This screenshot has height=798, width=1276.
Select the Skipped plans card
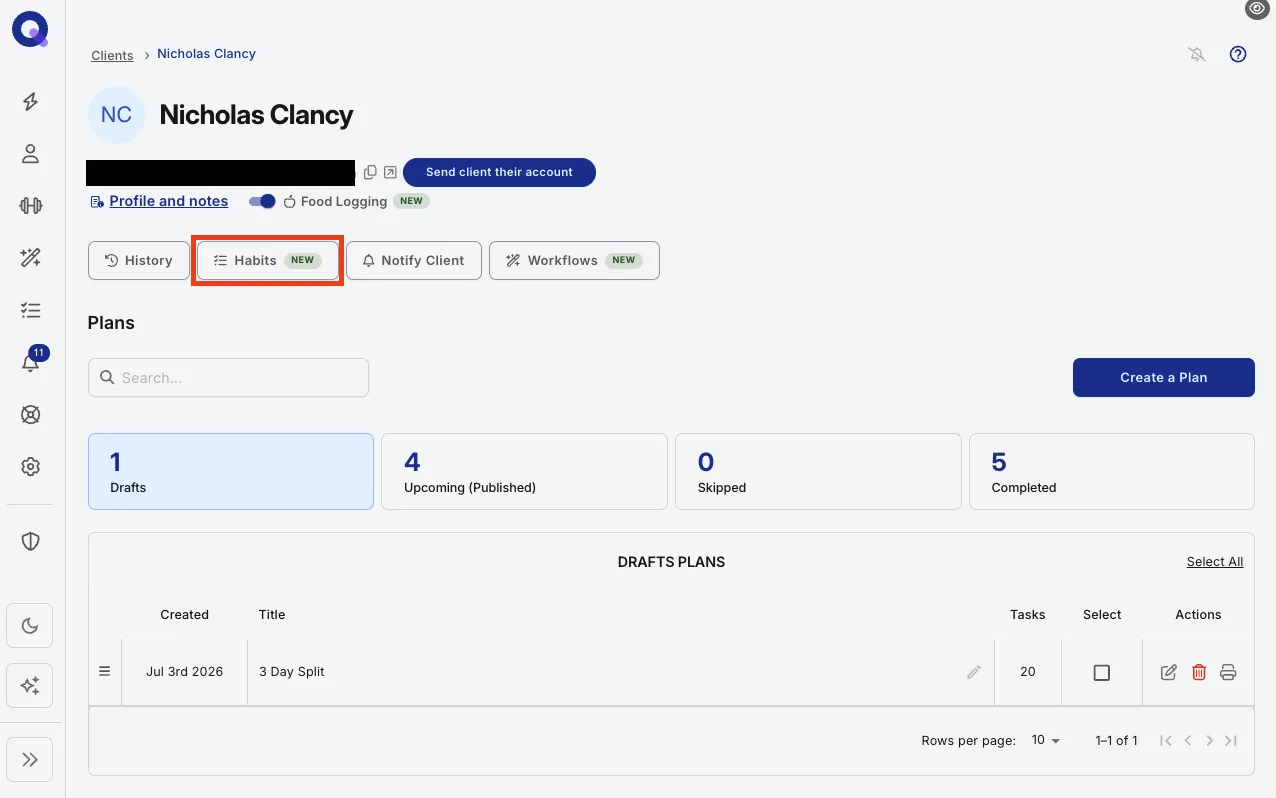click(x=818, y=471)
